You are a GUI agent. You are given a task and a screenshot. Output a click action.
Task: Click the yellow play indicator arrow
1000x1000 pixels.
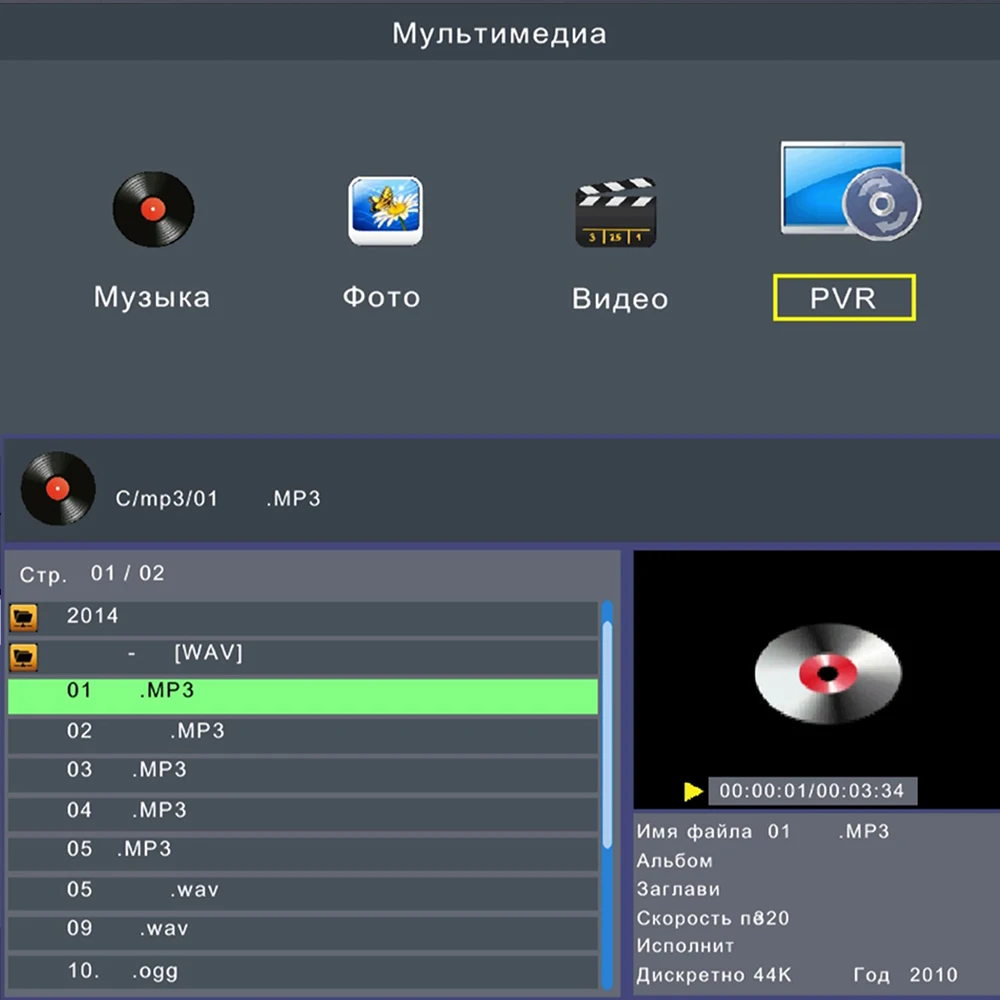[x=693, y=791]
